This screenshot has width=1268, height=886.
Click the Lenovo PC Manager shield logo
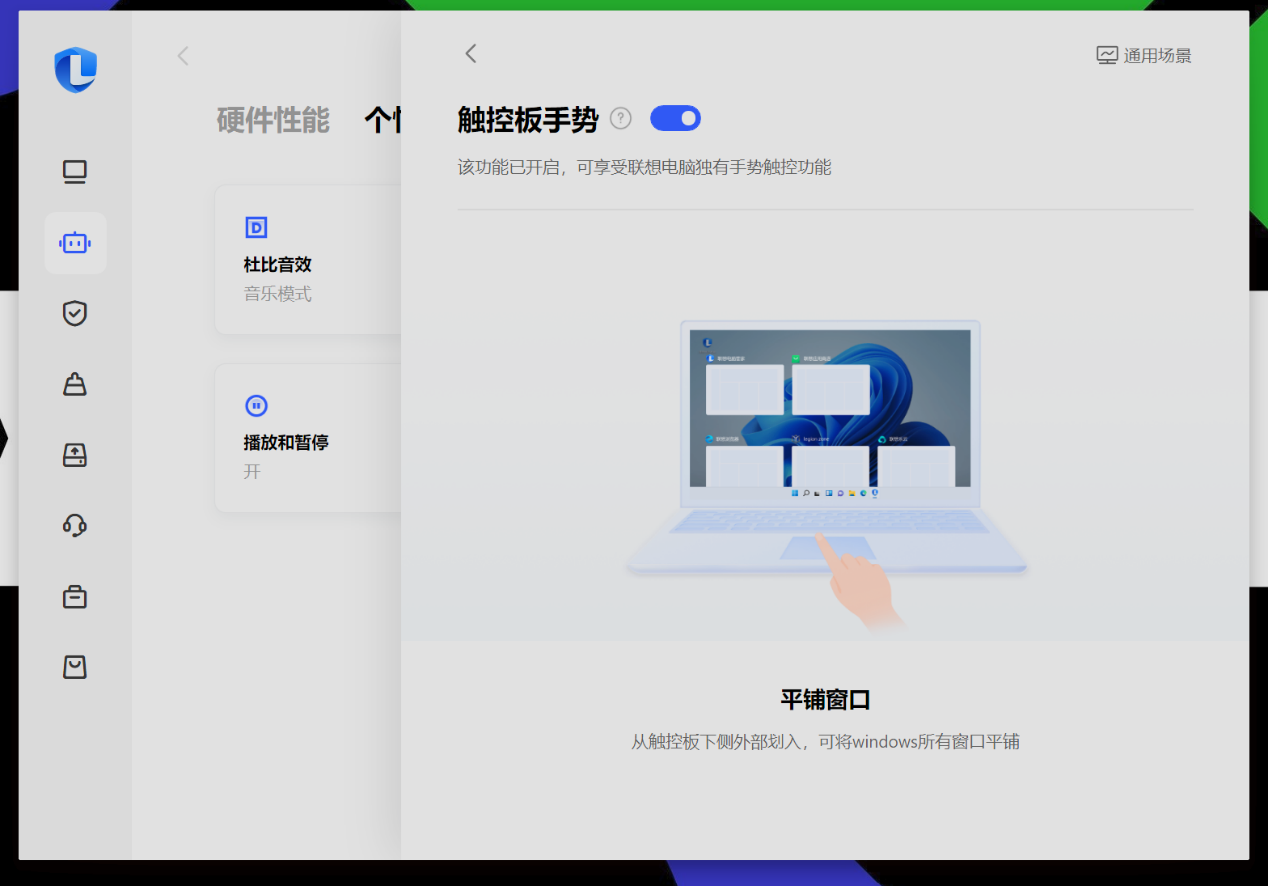[x=75, y=70]
